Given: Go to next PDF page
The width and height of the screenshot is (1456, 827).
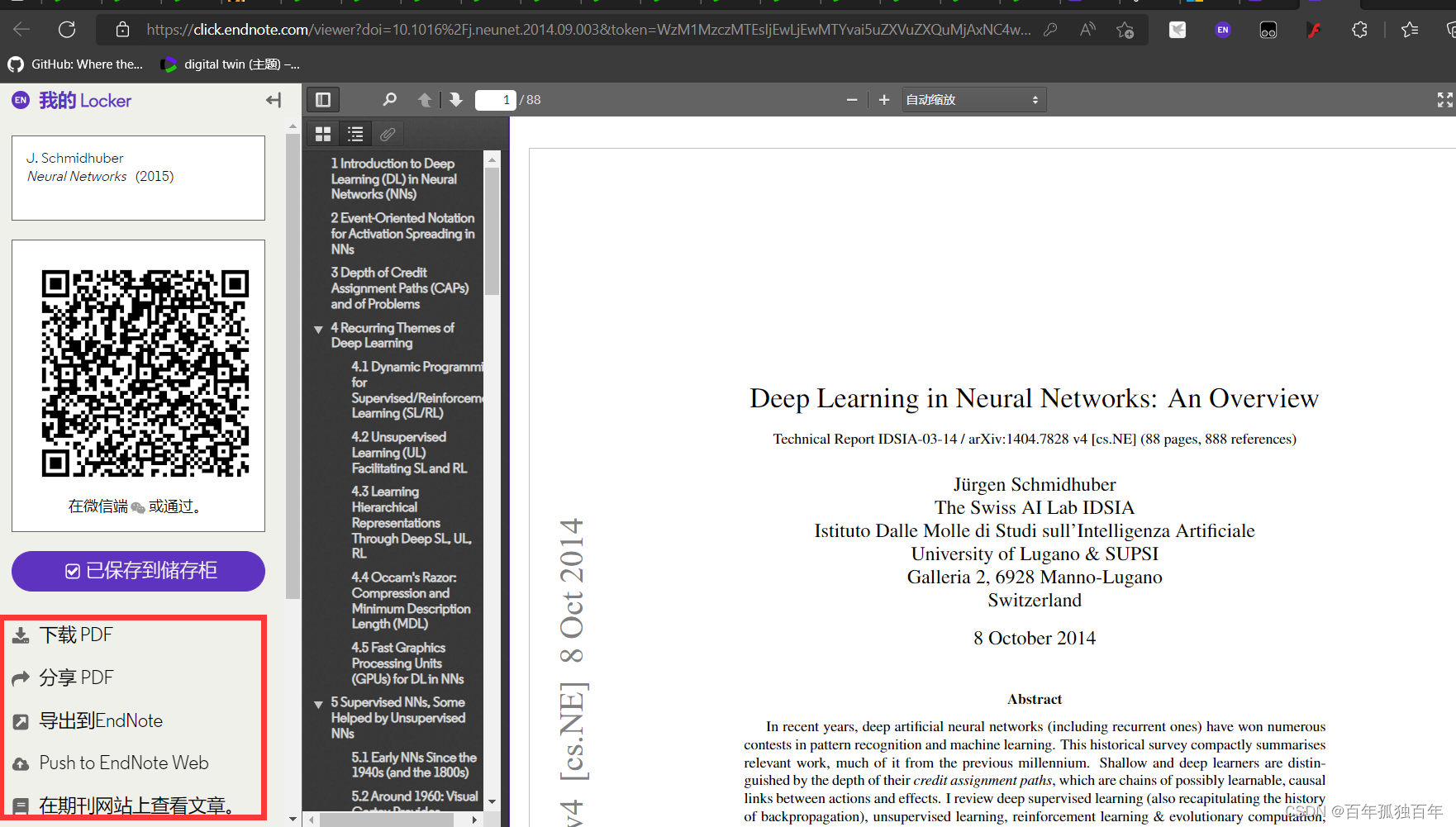Looking at the screenshot, I should (x=455, y=100).
